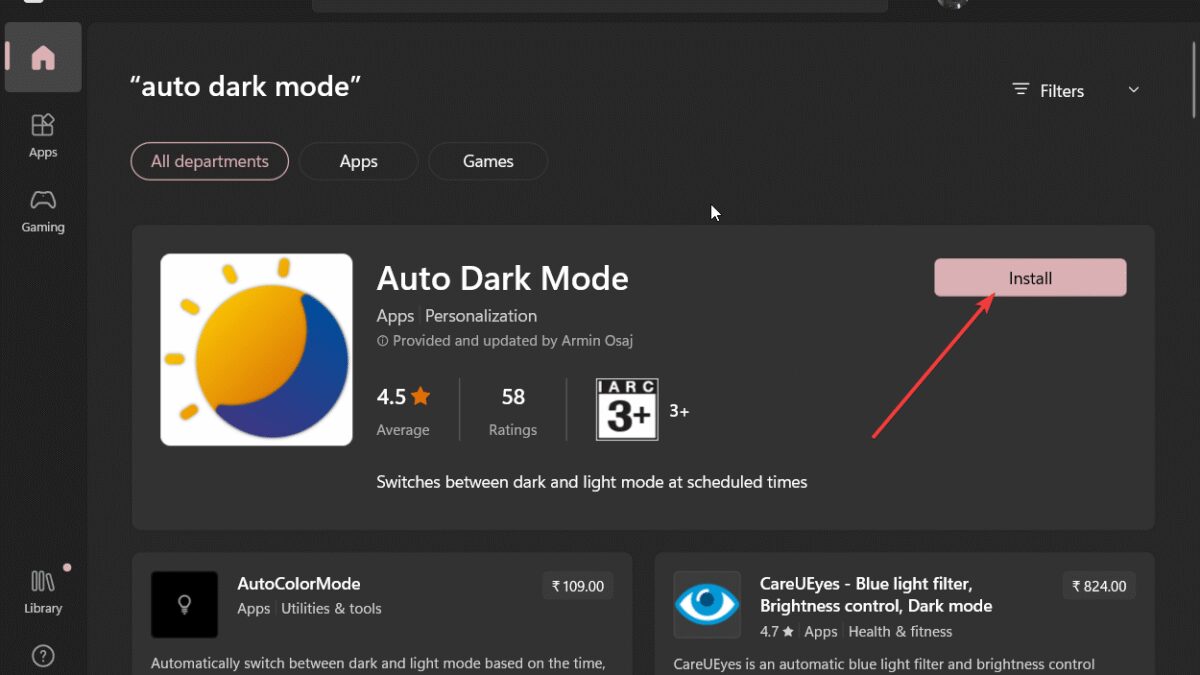Click the IARC 3+ rating badge
Viewport: 1200px width, 675px height.
(x=627, y=409)
